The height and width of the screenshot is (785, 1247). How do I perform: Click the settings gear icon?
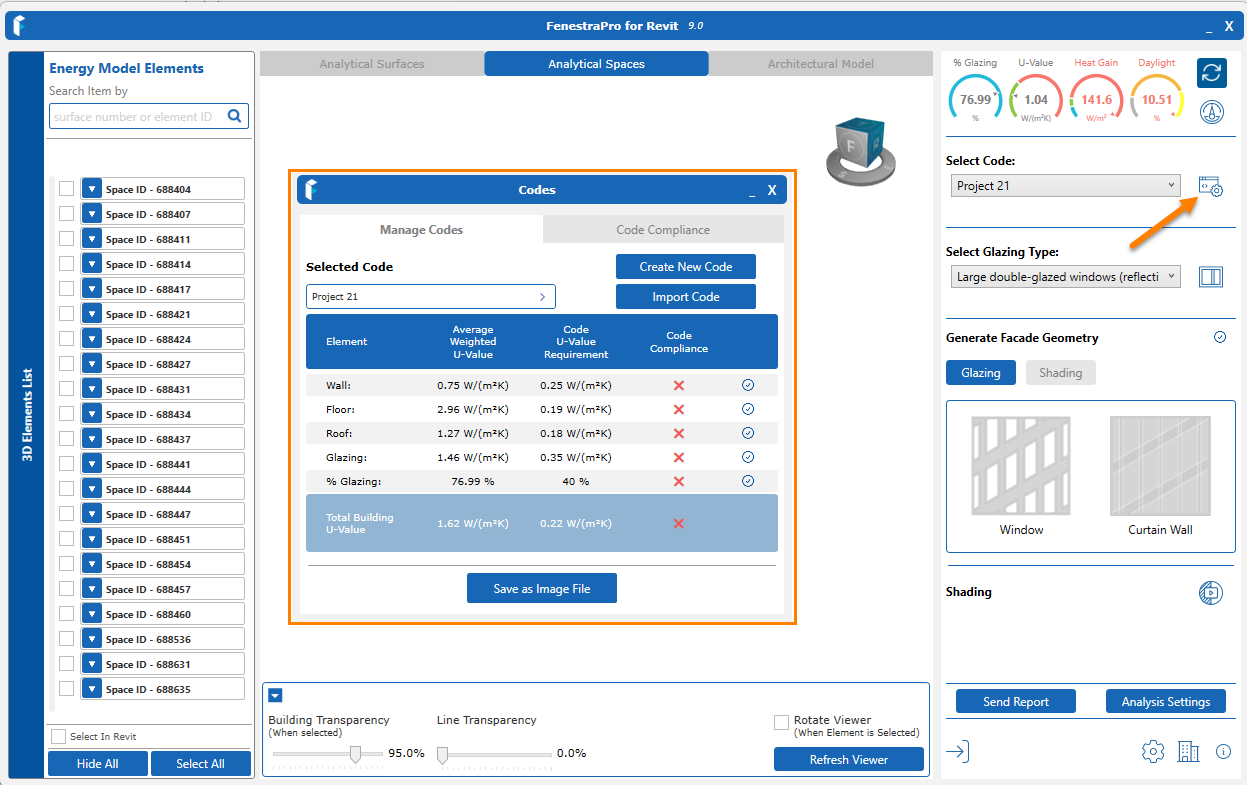coord(1152,752)
